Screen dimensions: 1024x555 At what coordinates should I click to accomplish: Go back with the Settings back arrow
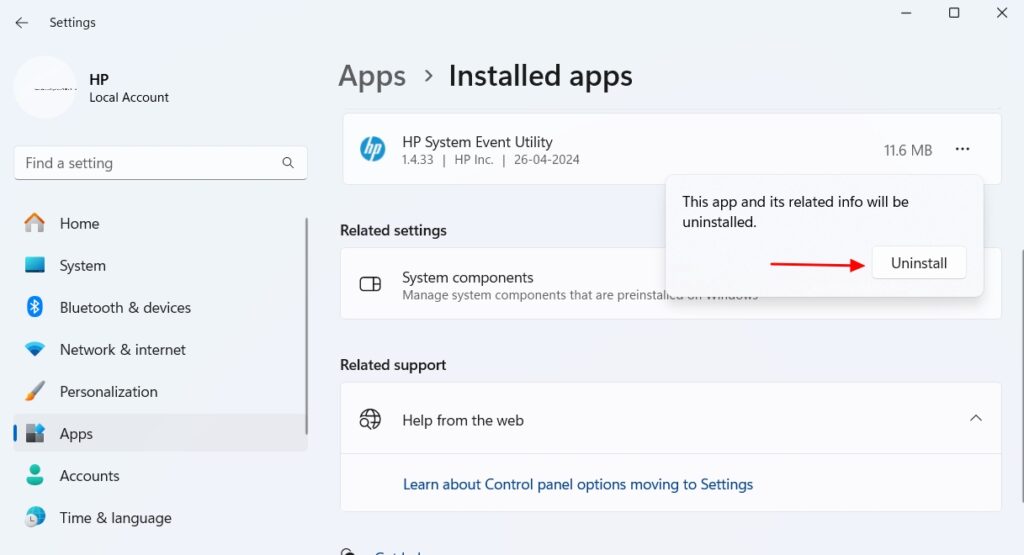(22, 23)
